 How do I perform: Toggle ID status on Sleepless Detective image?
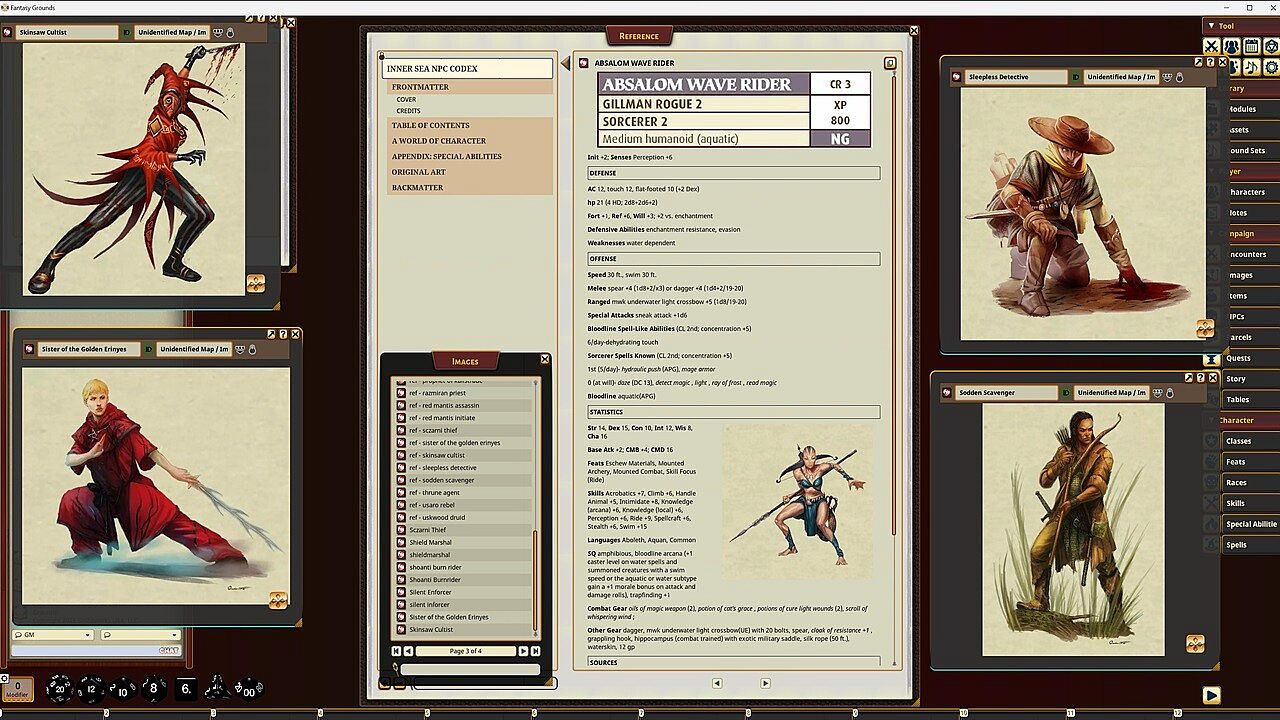[x=1075, y=77]
